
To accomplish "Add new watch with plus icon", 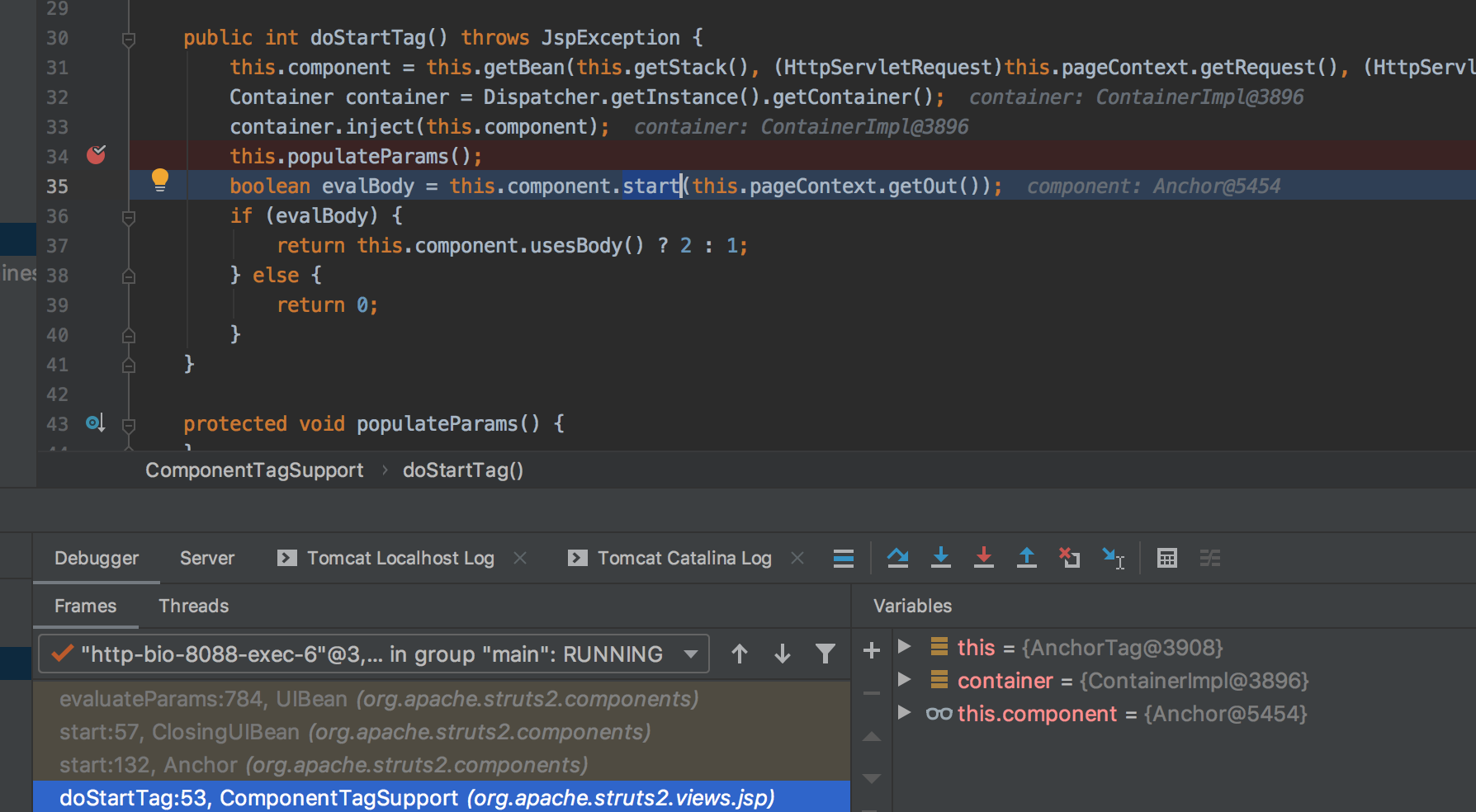I will pyautogui.click(x=871, y=651).
